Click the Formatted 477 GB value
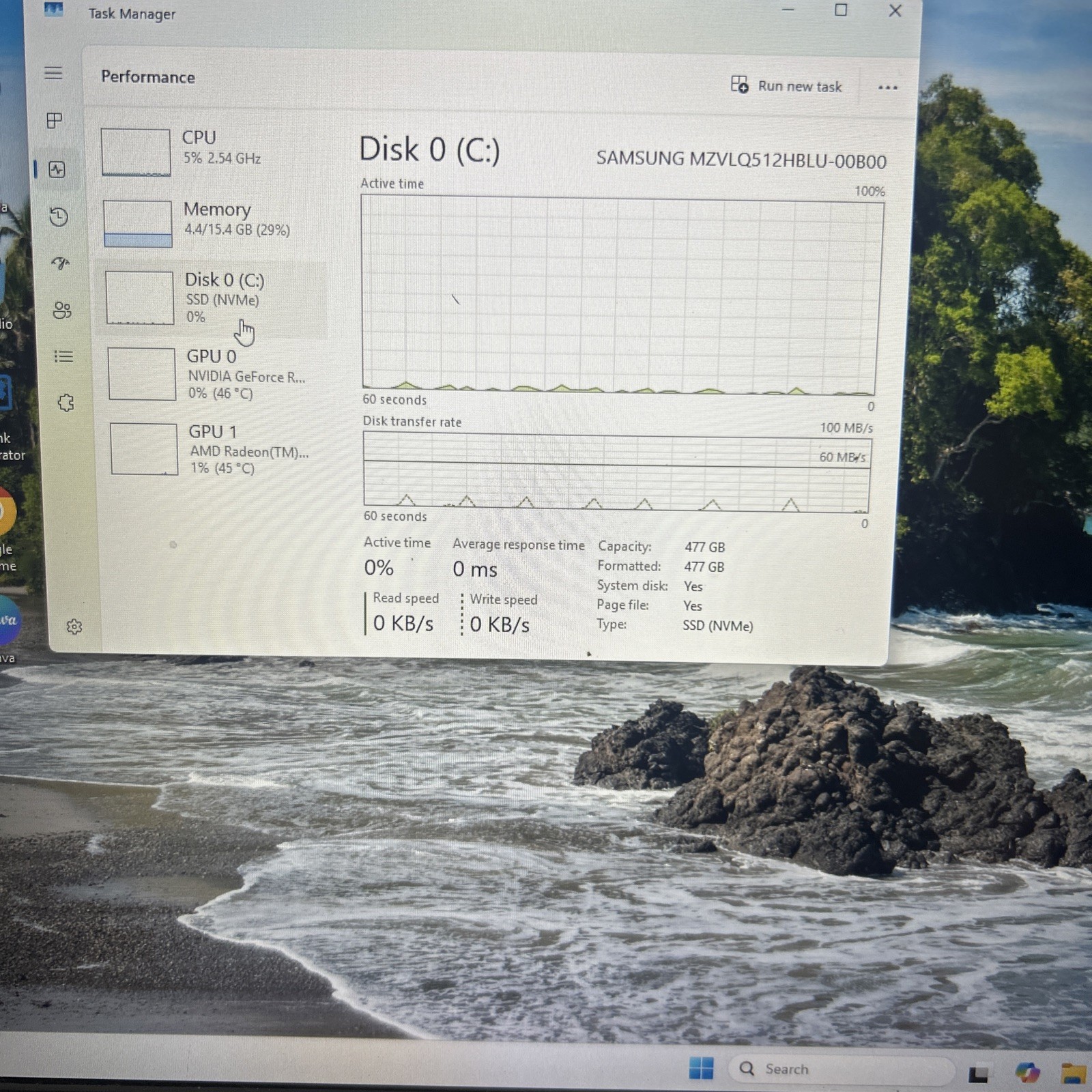The image size is (1092, 1092). pyautogui.click(x=704, y=567)
